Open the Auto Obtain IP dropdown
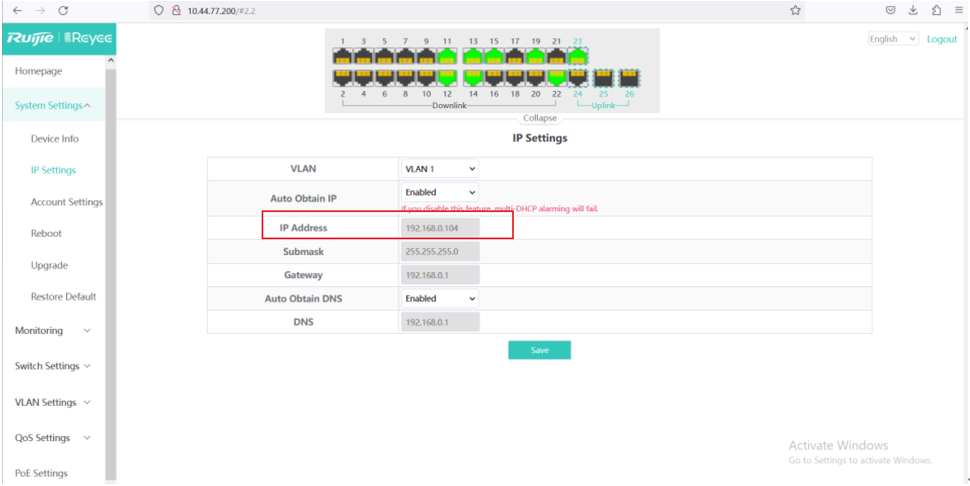970x486 pixels. pos(439,192)
